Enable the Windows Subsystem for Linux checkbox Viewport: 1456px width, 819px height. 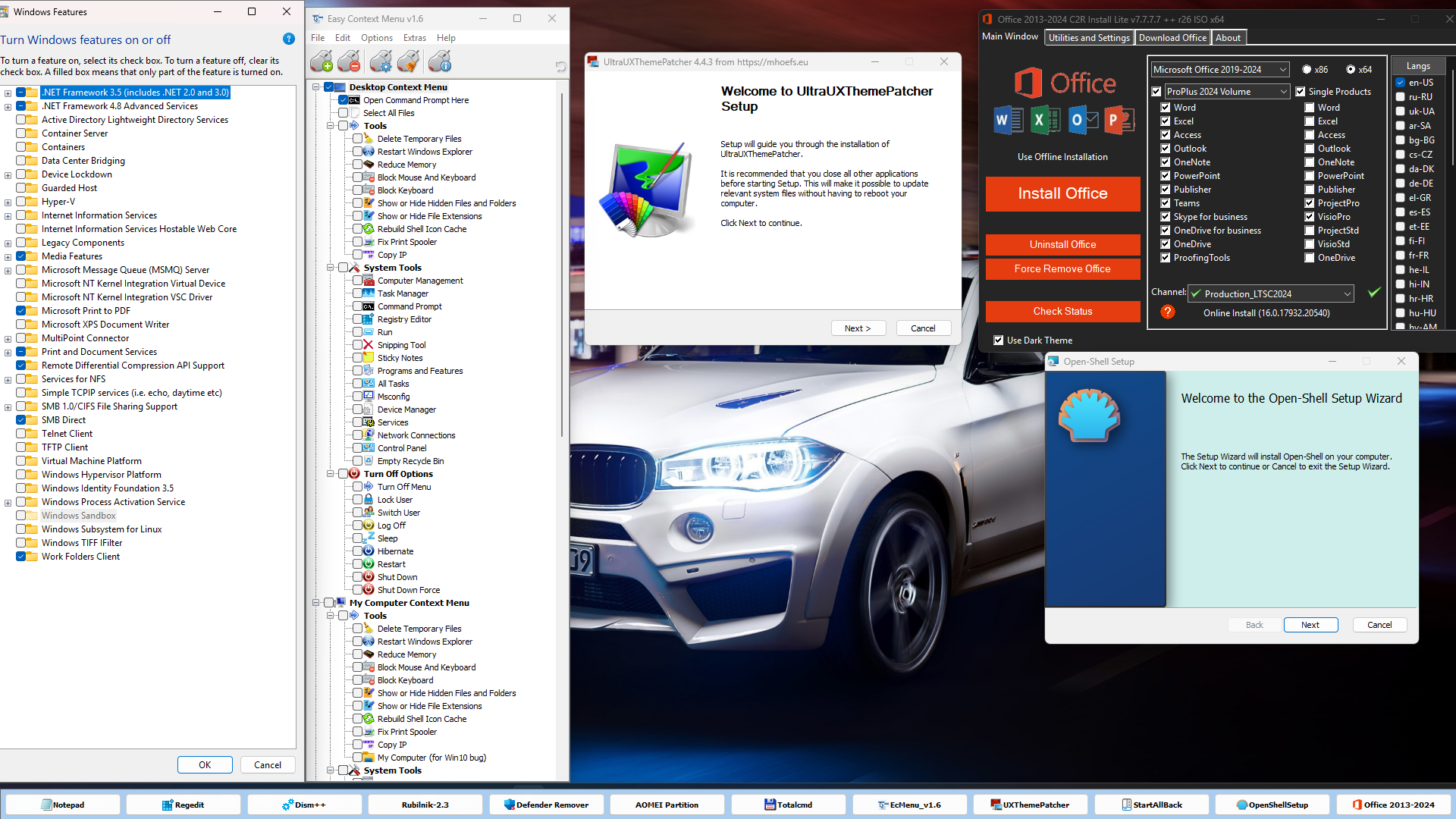point(21,529)
